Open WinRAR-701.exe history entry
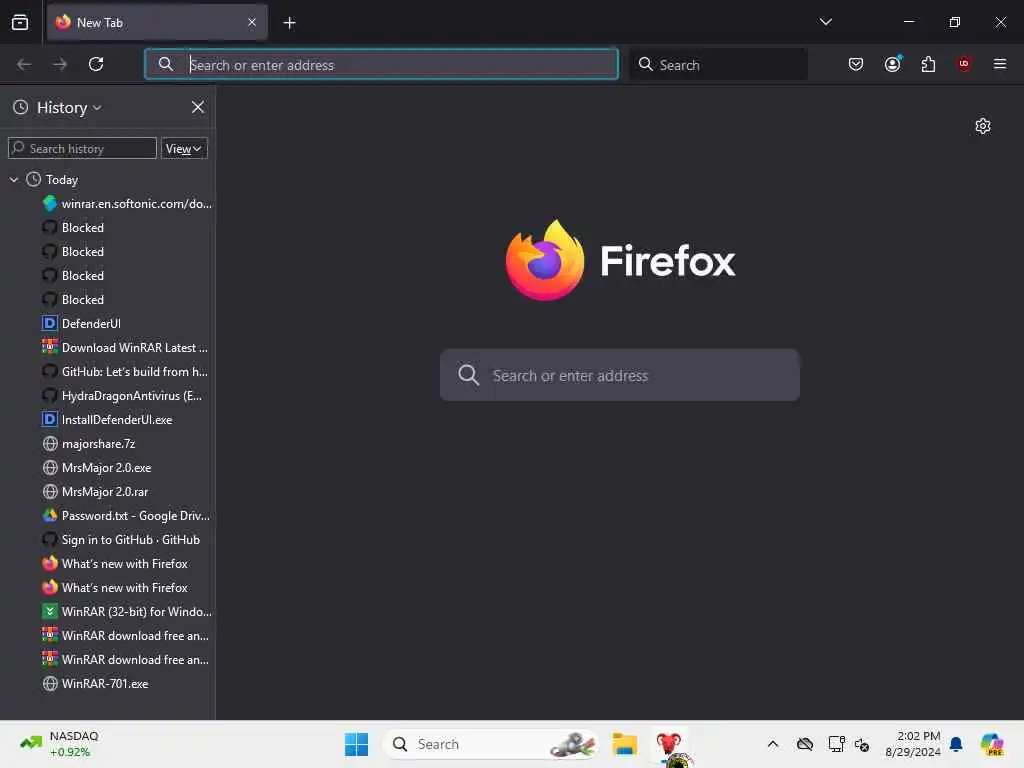 coord(95,684)
